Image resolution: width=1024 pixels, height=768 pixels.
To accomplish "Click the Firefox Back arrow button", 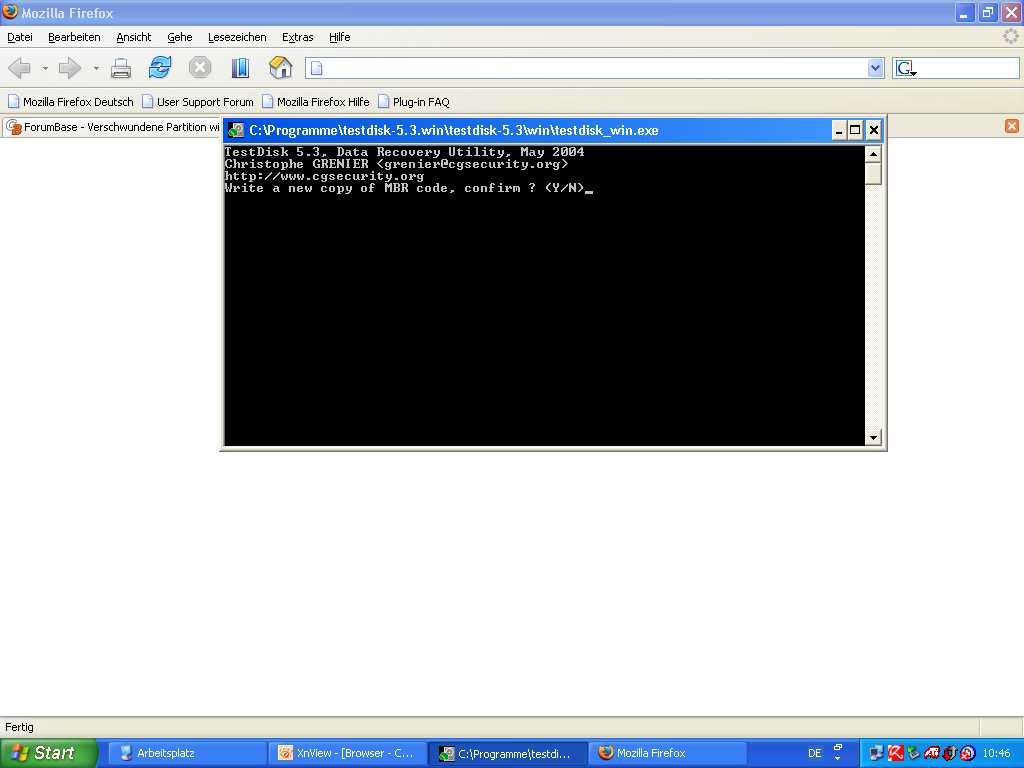I will [x=20, y=68].
